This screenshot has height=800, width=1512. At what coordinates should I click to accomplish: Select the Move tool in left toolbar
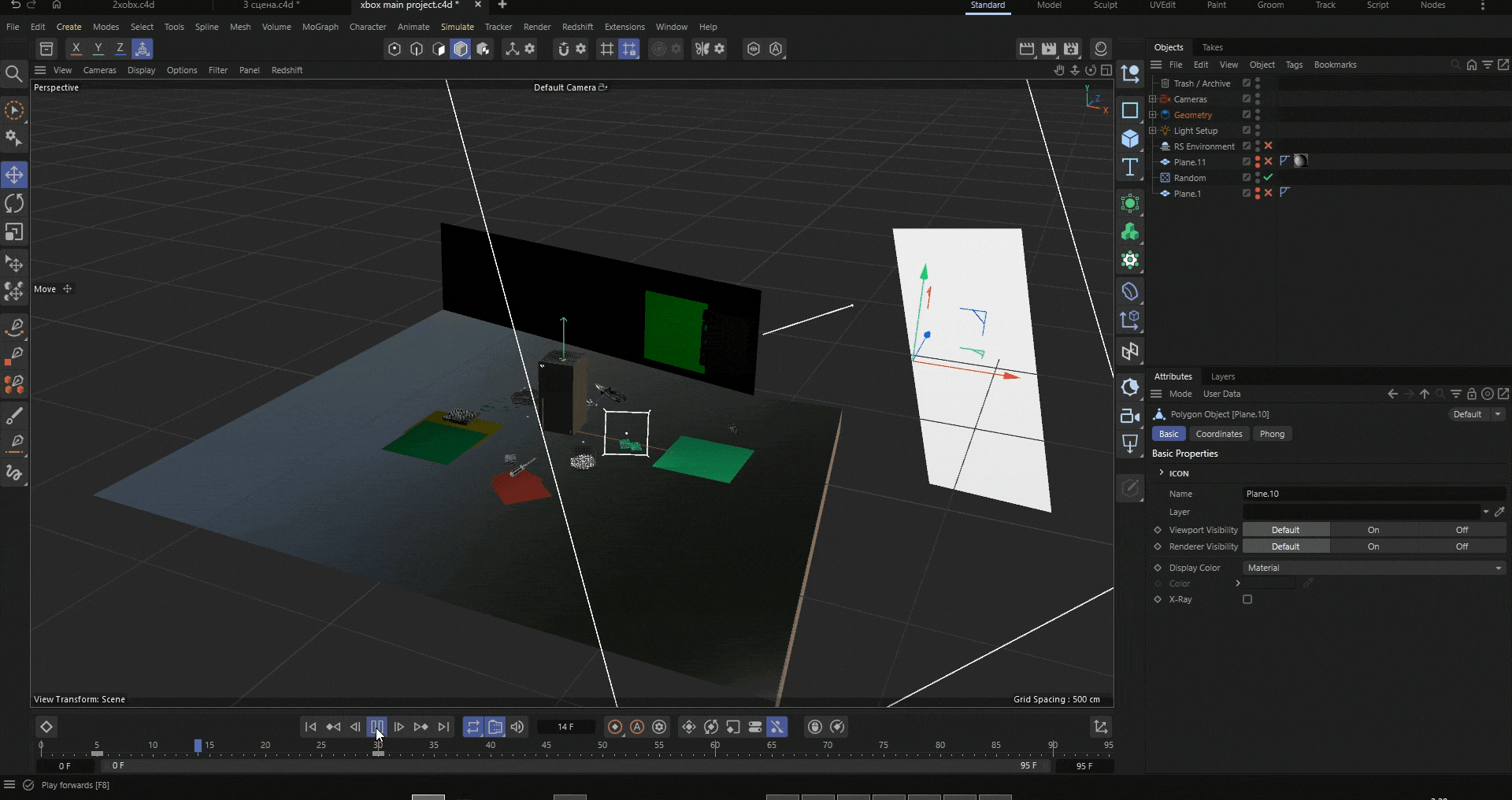[x=14, y=175]
